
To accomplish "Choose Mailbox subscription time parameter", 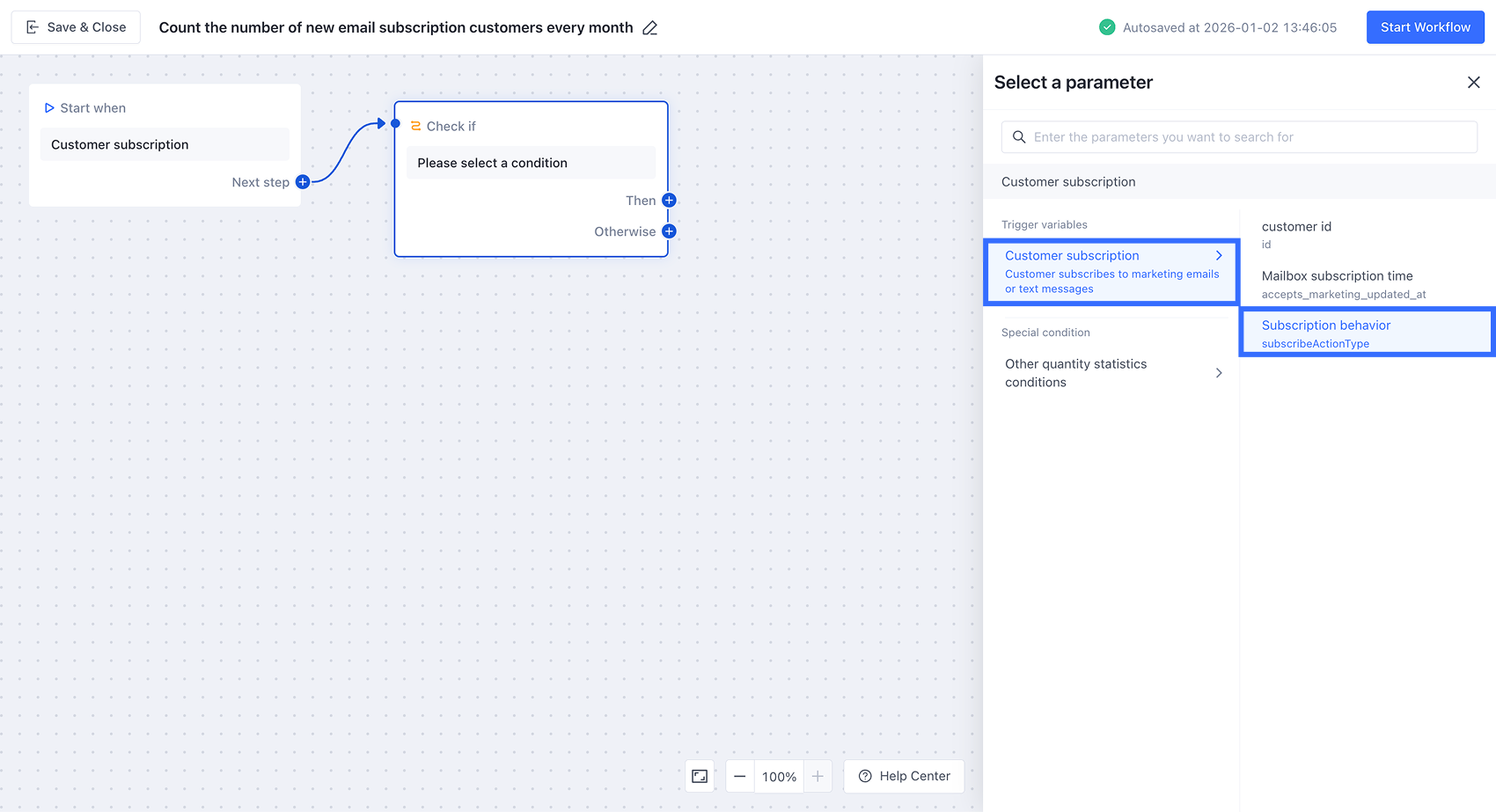I will (1368, 283).
